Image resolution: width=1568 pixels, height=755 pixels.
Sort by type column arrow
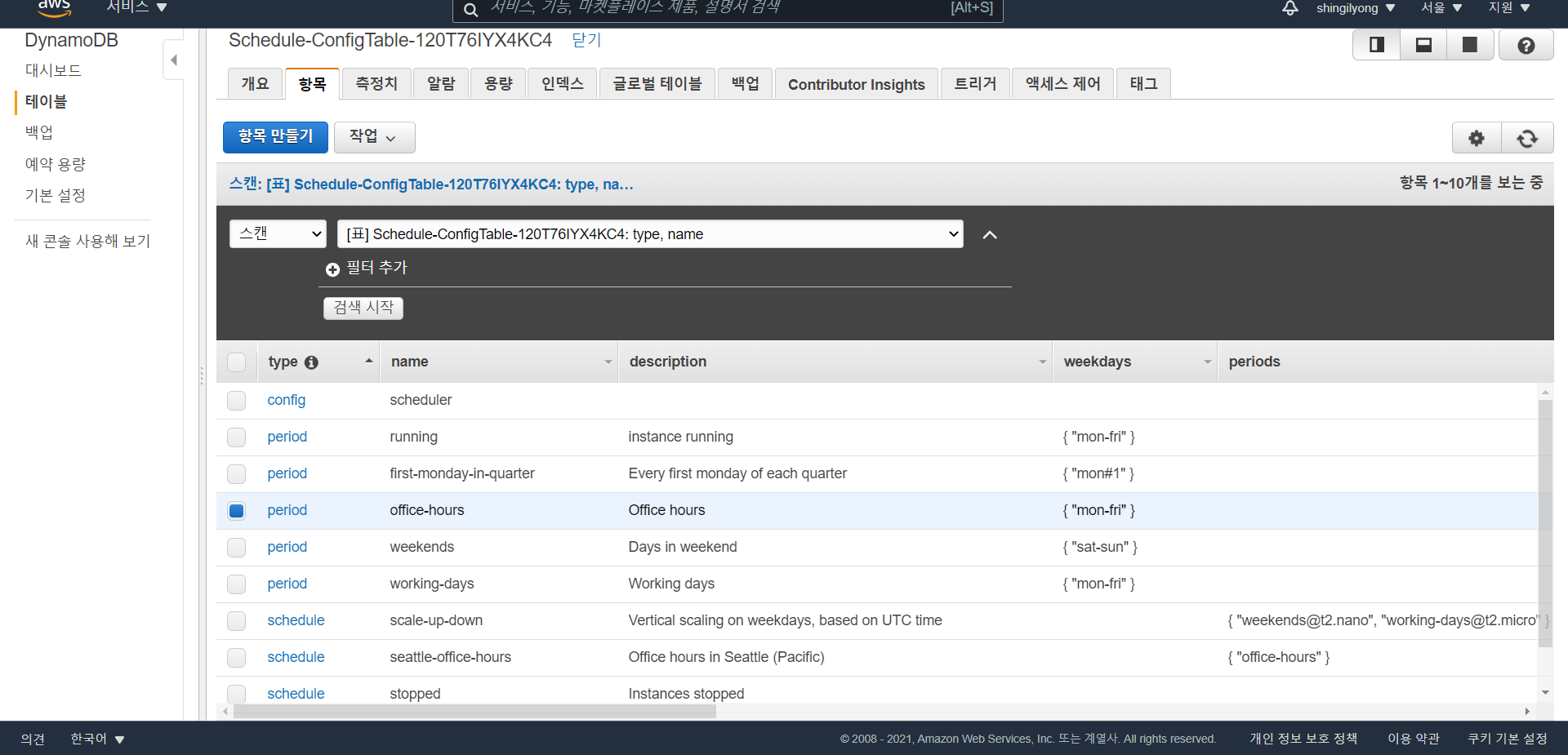(369, 361)
